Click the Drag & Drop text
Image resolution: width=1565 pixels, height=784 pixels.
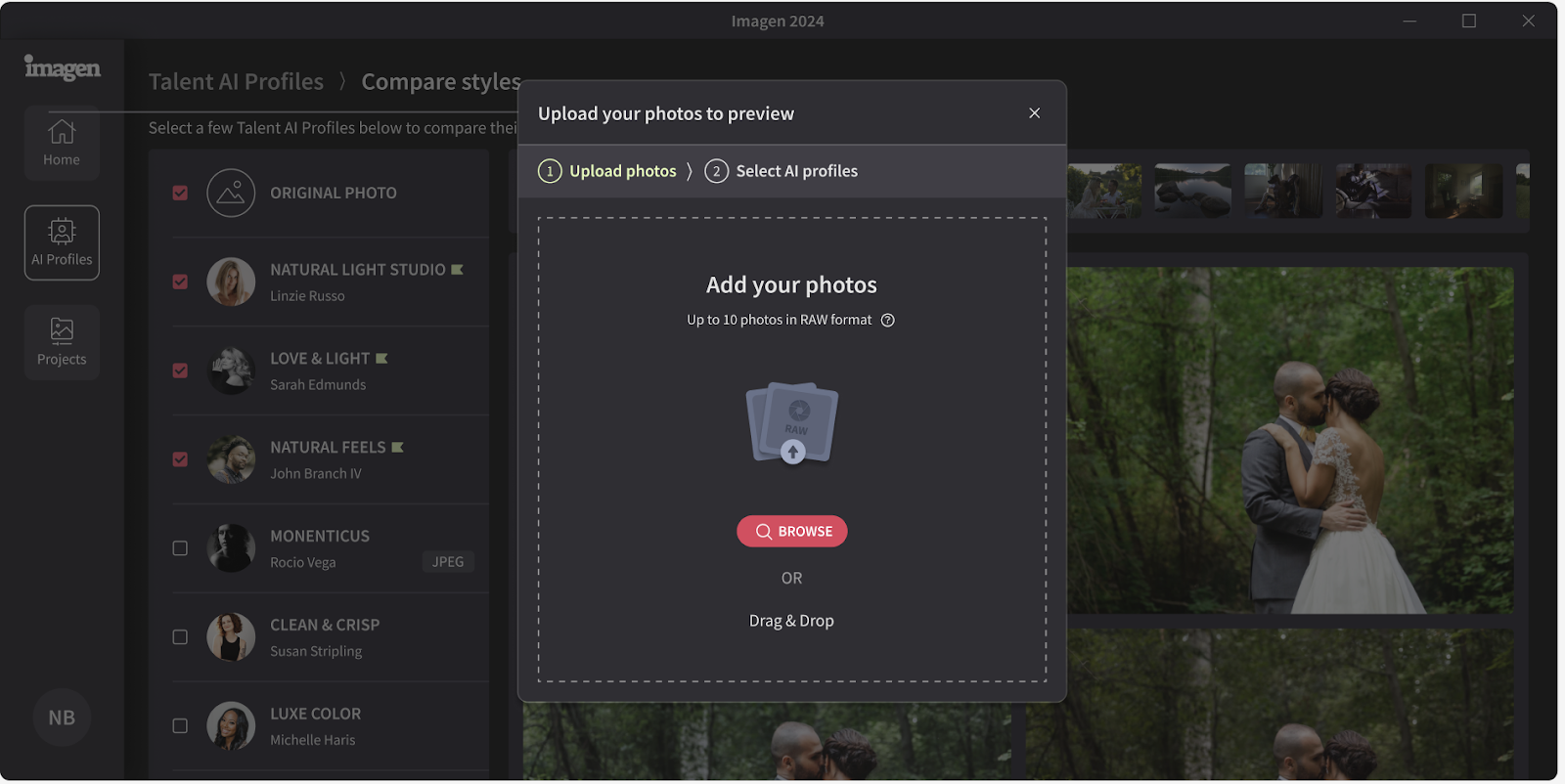point(791,621)
